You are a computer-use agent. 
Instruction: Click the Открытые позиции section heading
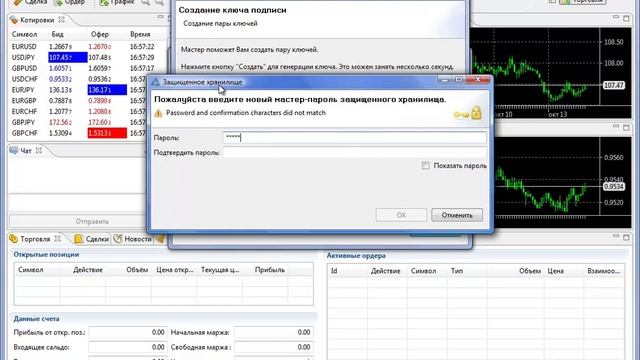(x=46, y=255)
